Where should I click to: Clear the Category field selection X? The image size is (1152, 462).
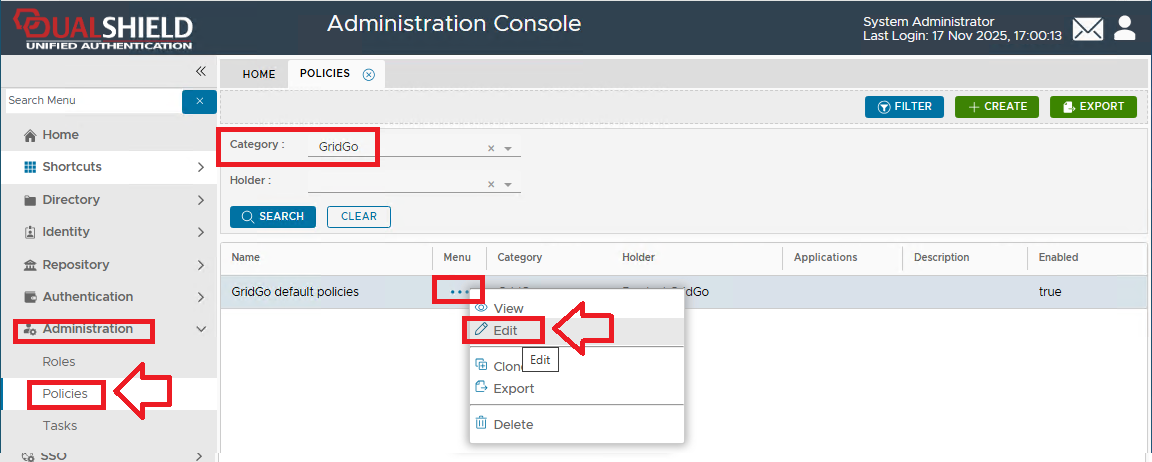[x=491, y=148]
